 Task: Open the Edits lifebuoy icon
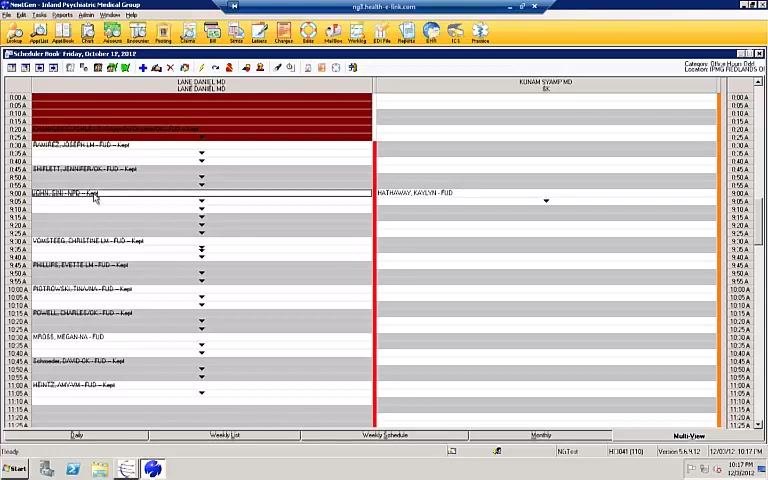pos(308,33)
